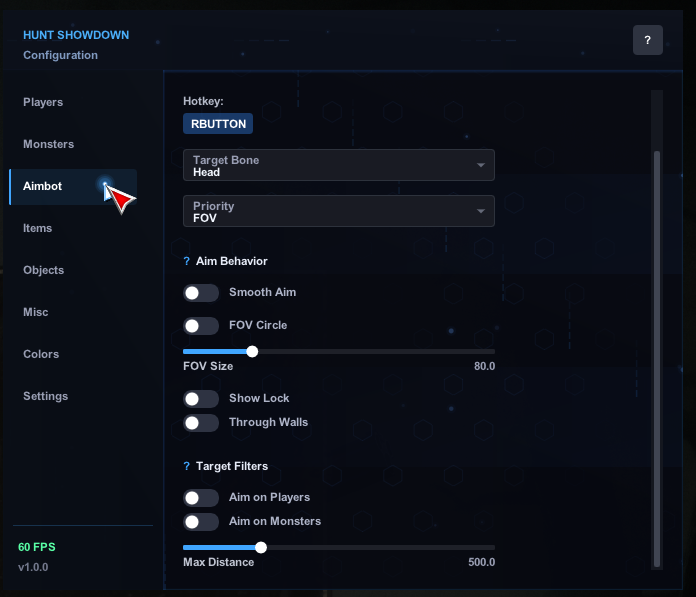
Task: Turn on the FOV Circle toggle
Action: pos(201,326)
